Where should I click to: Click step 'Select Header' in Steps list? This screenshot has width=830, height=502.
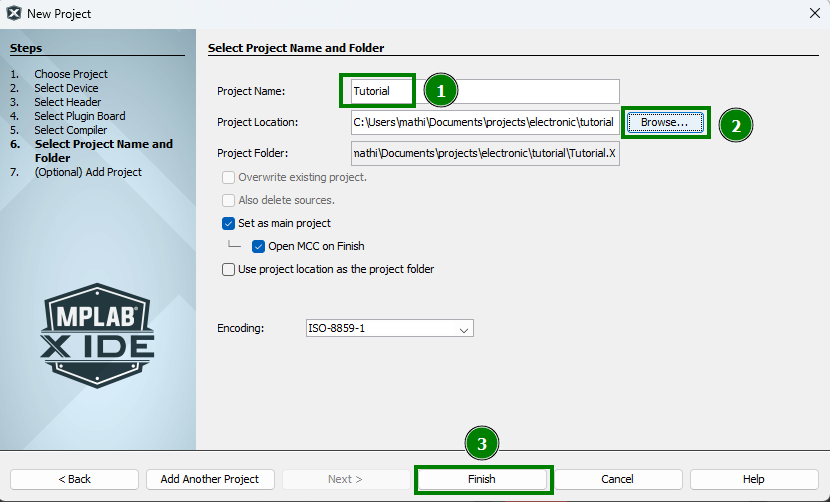coord(68,102)
